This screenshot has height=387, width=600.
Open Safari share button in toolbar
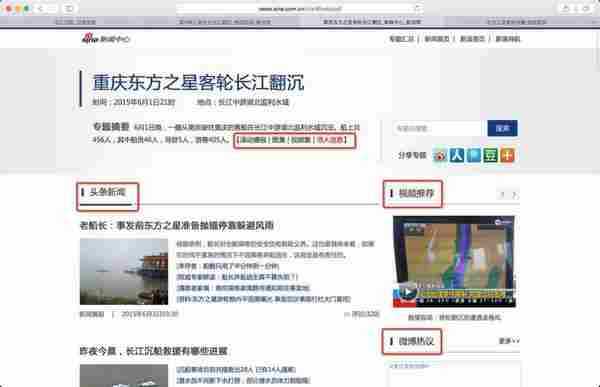click(x=566, y=8)
